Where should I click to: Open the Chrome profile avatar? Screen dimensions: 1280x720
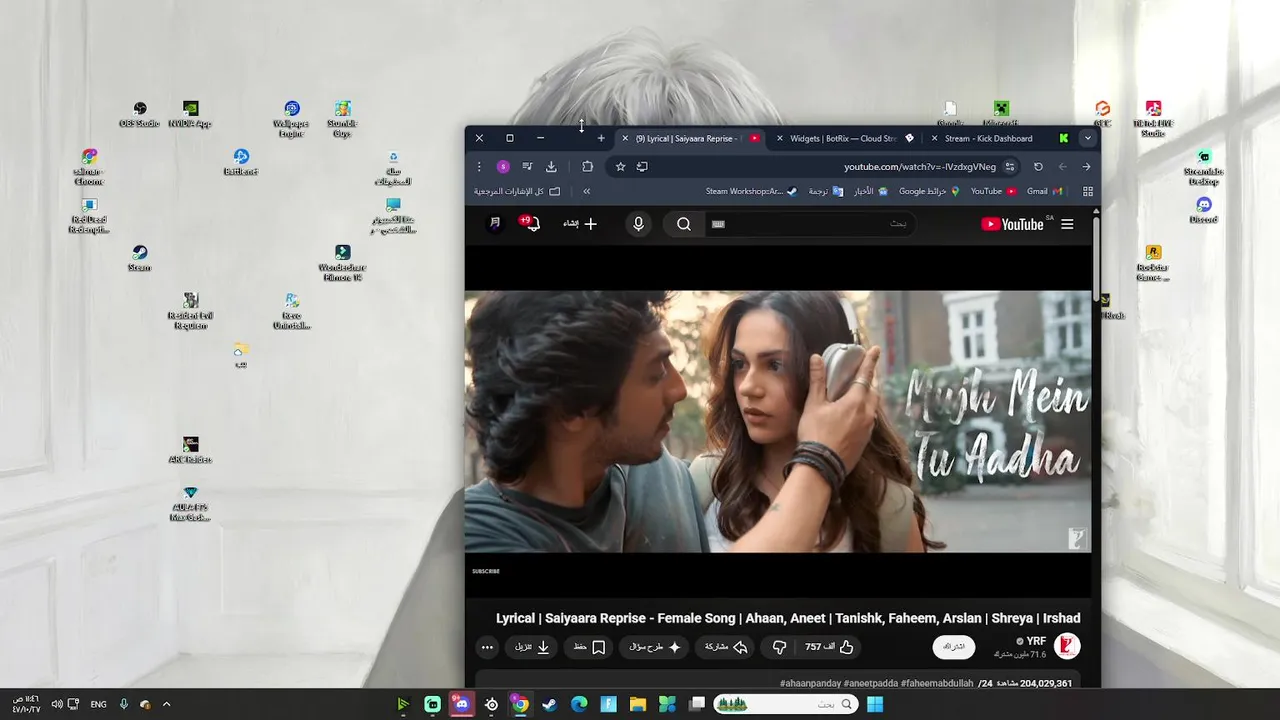pos(503,167)
